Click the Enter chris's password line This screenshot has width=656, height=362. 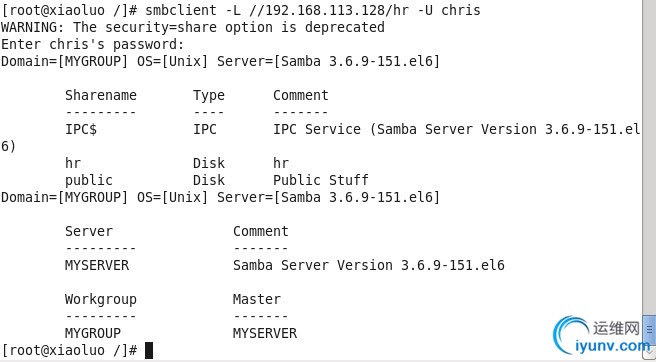click(92, 44)
